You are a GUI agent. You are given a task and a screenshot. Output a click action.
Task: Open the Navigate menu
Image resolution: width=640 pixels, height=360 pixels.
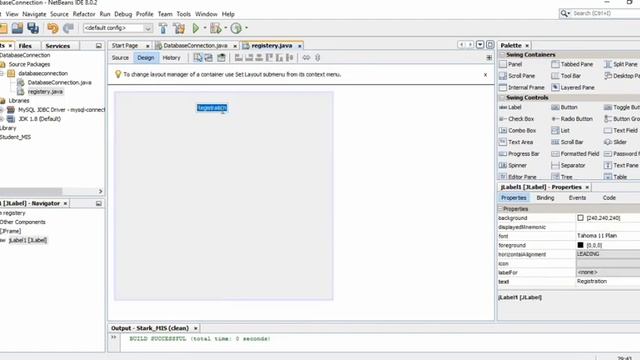[34, 14]
